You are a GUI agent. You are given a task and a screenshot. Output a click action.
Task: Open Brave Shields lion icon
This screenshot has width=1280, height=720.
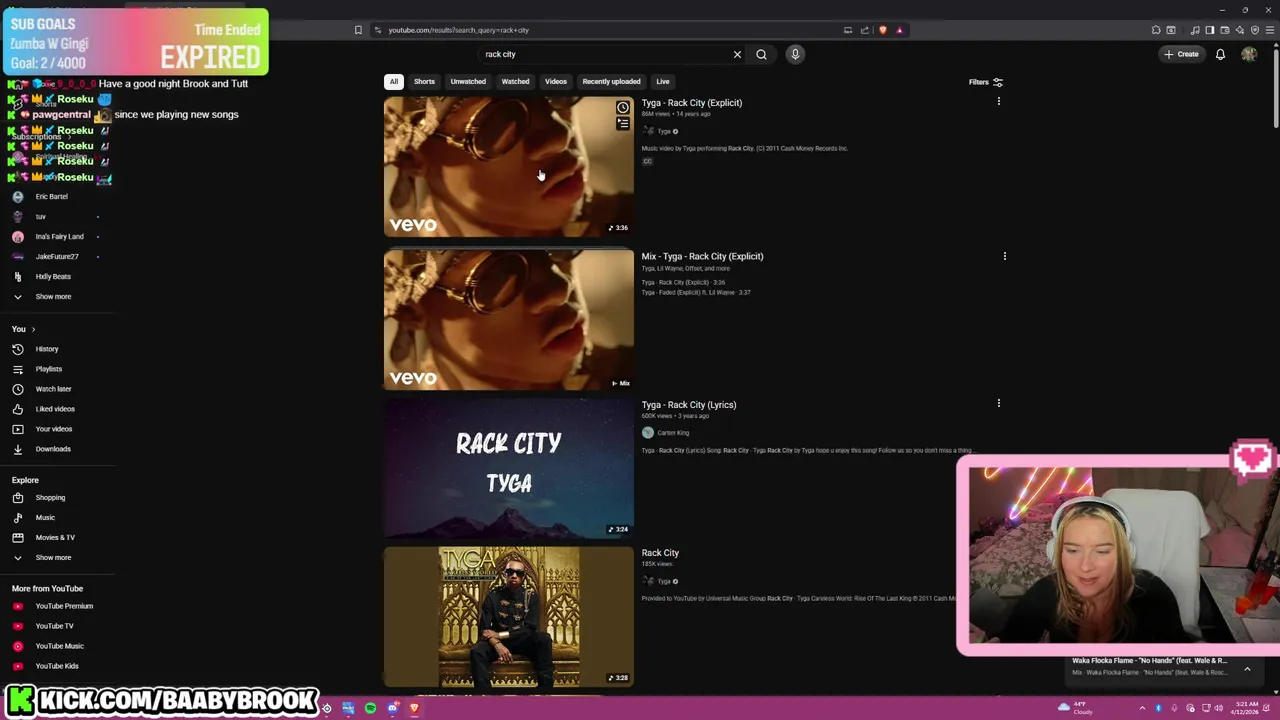[x=882, y=30]
